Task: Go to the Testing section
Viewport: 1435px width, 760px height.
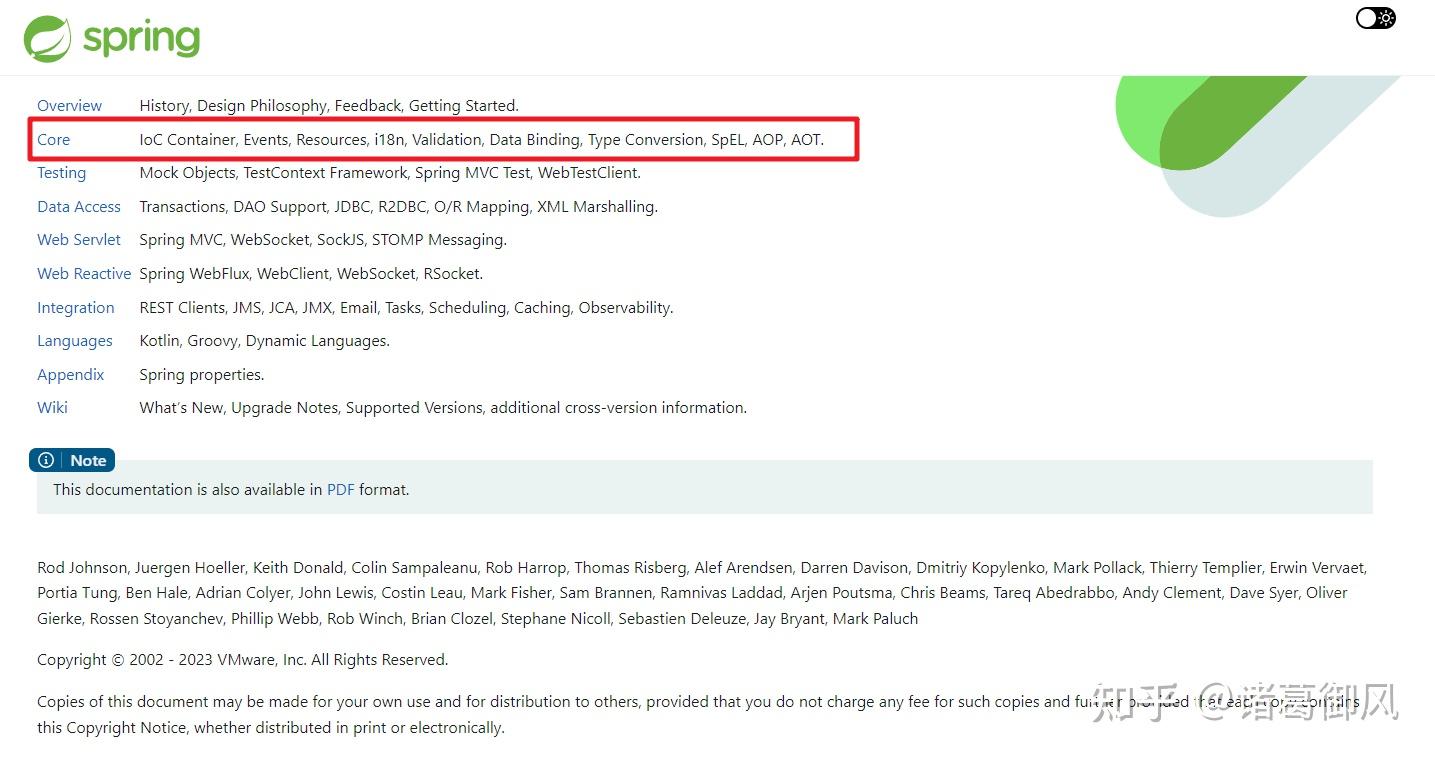Action: click(61, 173)
